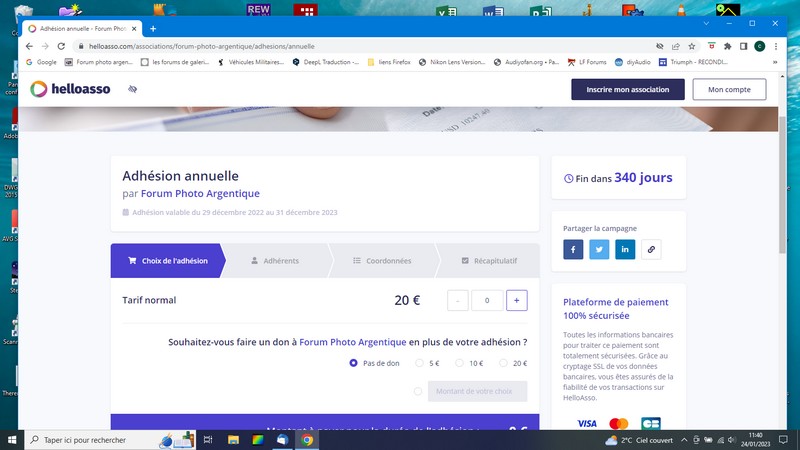Click the Tarif normal quantity field
Image resolution: width=800 pixels, height=450 pixels.
(487, 301)
